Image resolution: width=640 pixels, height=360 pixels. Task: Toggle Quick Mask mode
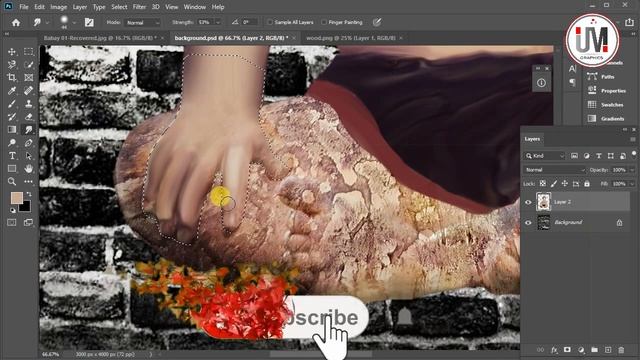(12, 222)
